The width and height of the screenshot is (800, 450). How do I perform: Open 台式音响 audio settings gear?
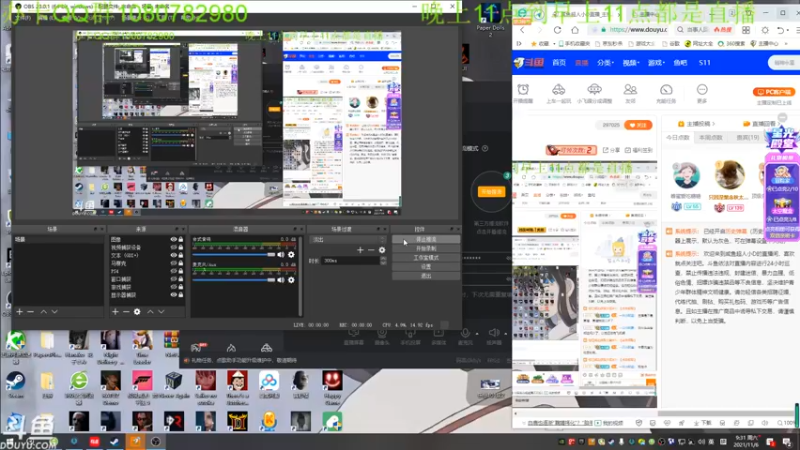291,255
